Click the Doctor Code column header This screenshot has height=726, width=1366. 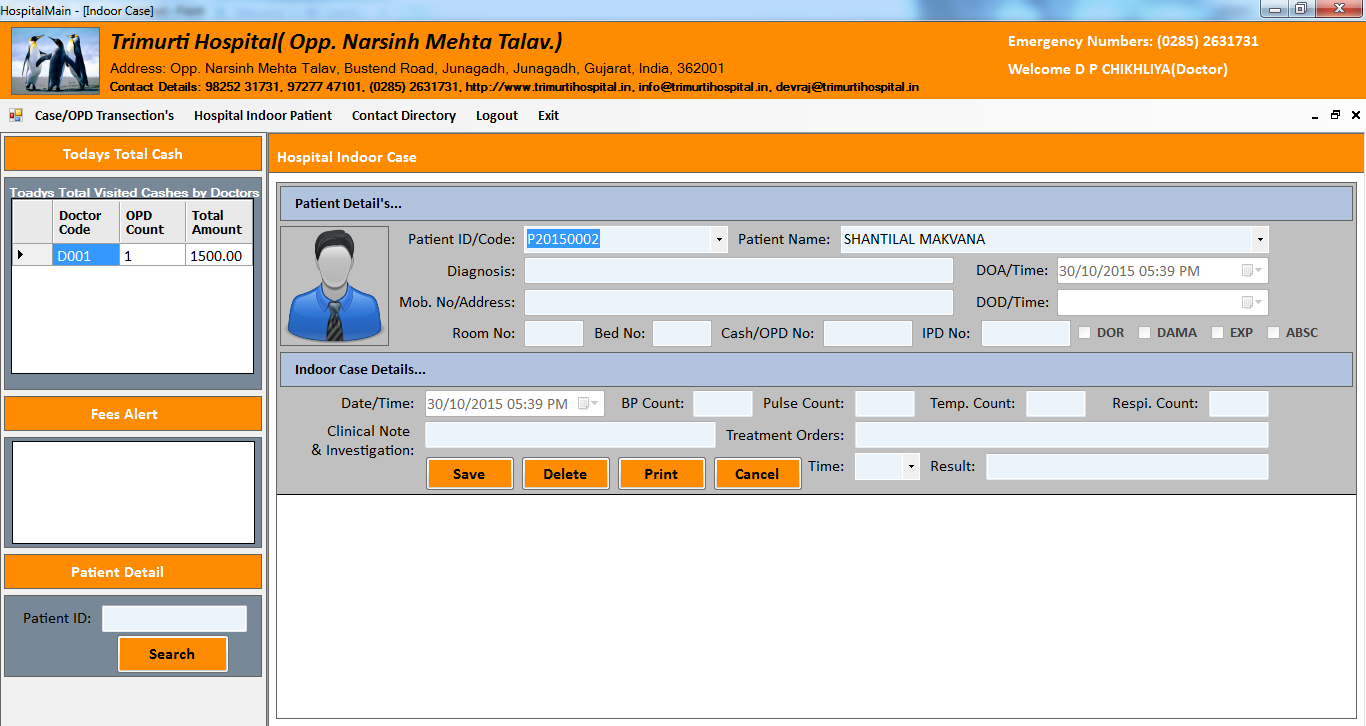pyautogui.click(x=85, y=222)
